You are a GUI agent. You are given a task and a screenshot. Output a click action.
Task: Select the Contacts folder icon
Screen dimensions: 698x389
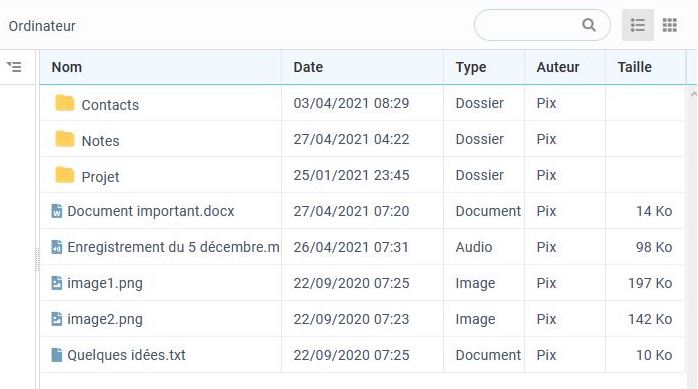(x=65, y=103)
